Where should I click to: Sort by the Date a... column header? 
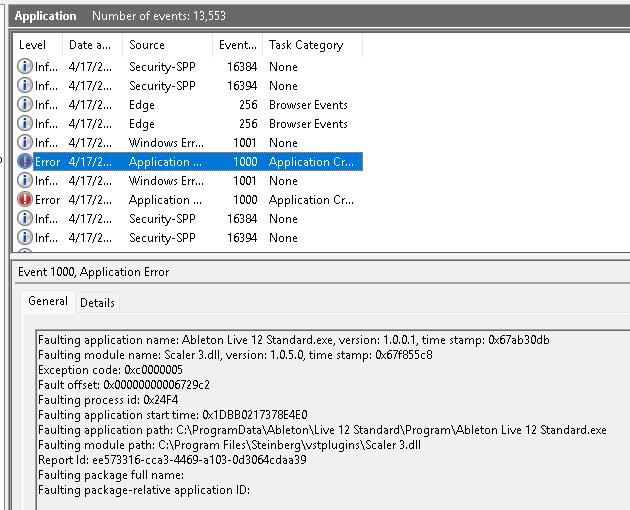(92, 45)
